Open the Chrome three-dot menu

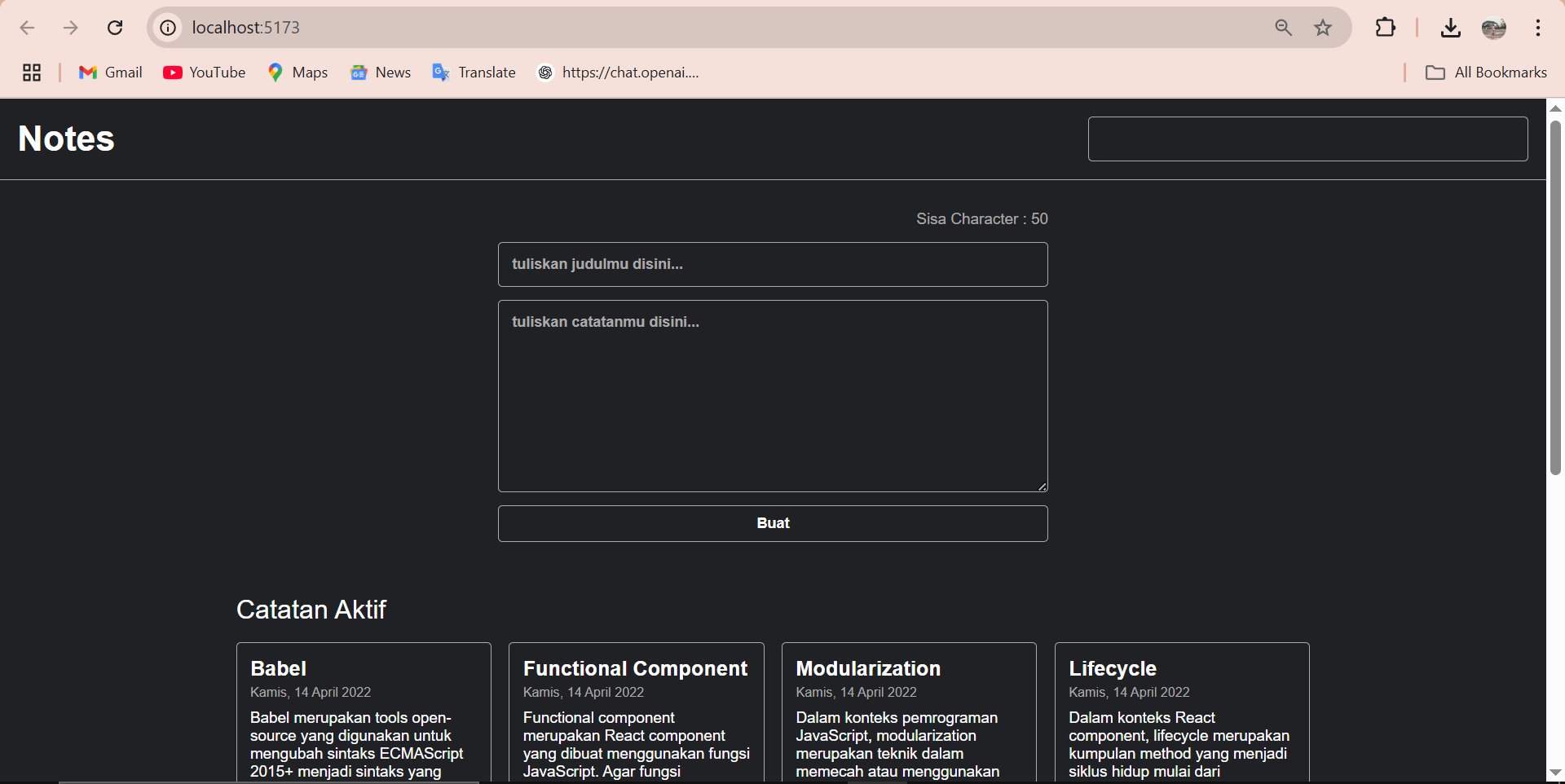pos(1538,28)
